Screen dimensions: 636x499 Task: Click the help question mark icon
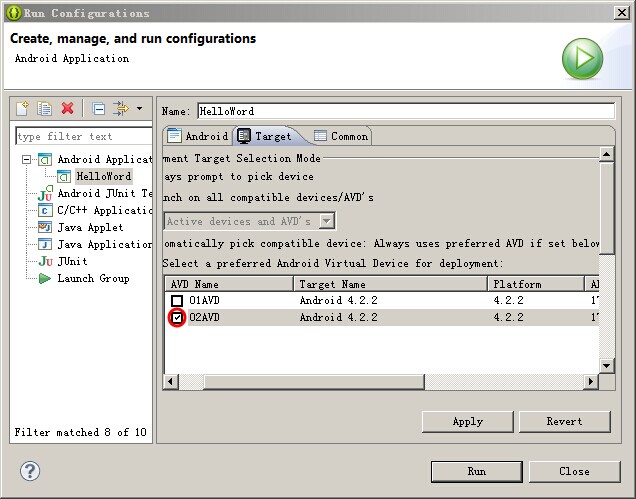point(30,471)
